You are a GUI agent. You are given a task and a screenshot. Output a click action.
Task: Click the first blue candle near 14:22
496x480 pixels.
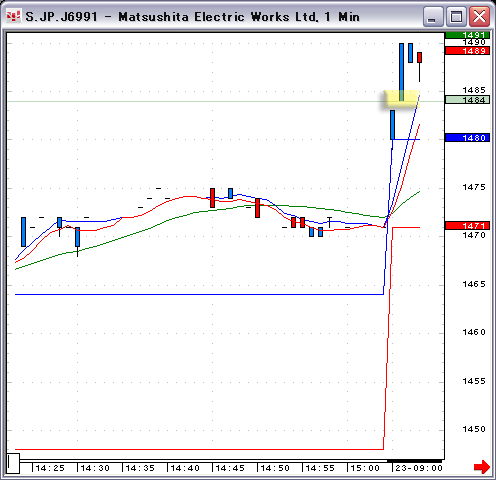(x=23, y=232)
